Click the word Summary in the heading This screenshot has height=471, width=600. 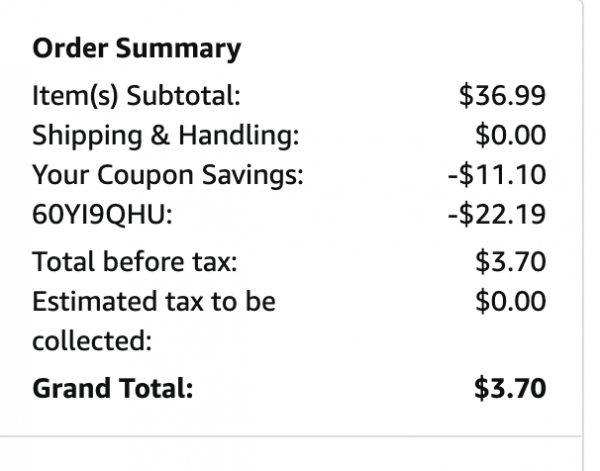click(x=178, y=50)
